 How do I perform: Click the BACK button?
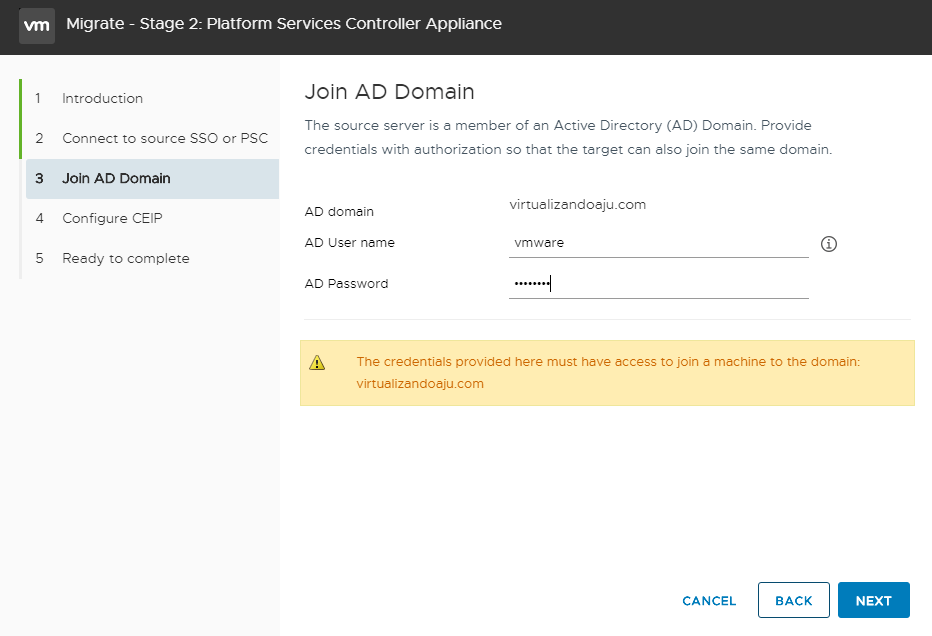coord(793,600)
